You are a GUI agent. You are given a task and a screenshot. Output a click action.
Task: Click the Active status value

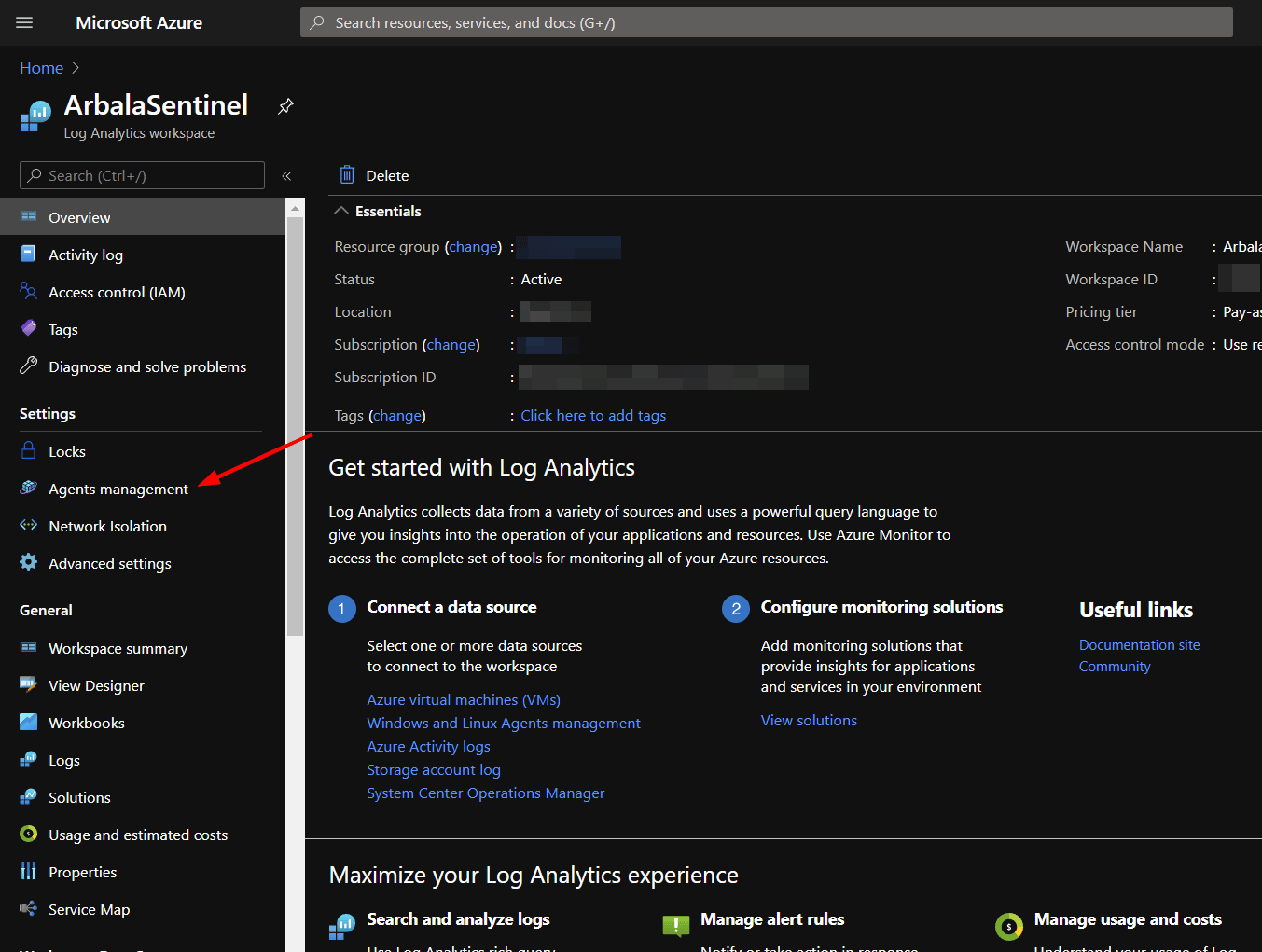point(541,279)
